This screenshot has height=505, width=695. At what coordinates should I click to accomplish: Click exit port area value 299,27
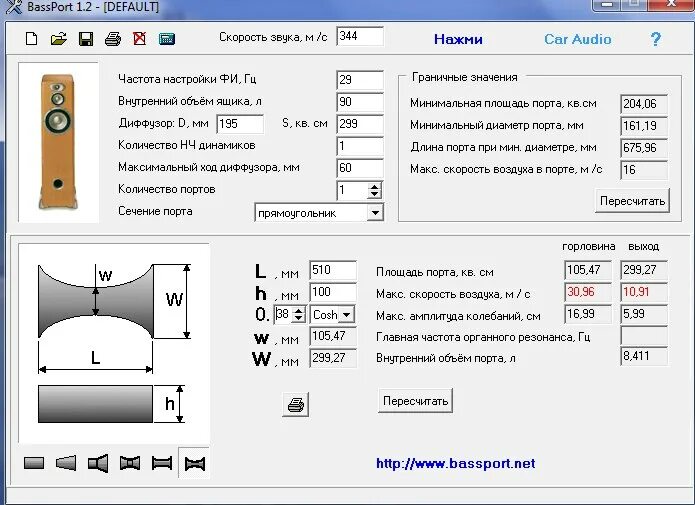644,270
